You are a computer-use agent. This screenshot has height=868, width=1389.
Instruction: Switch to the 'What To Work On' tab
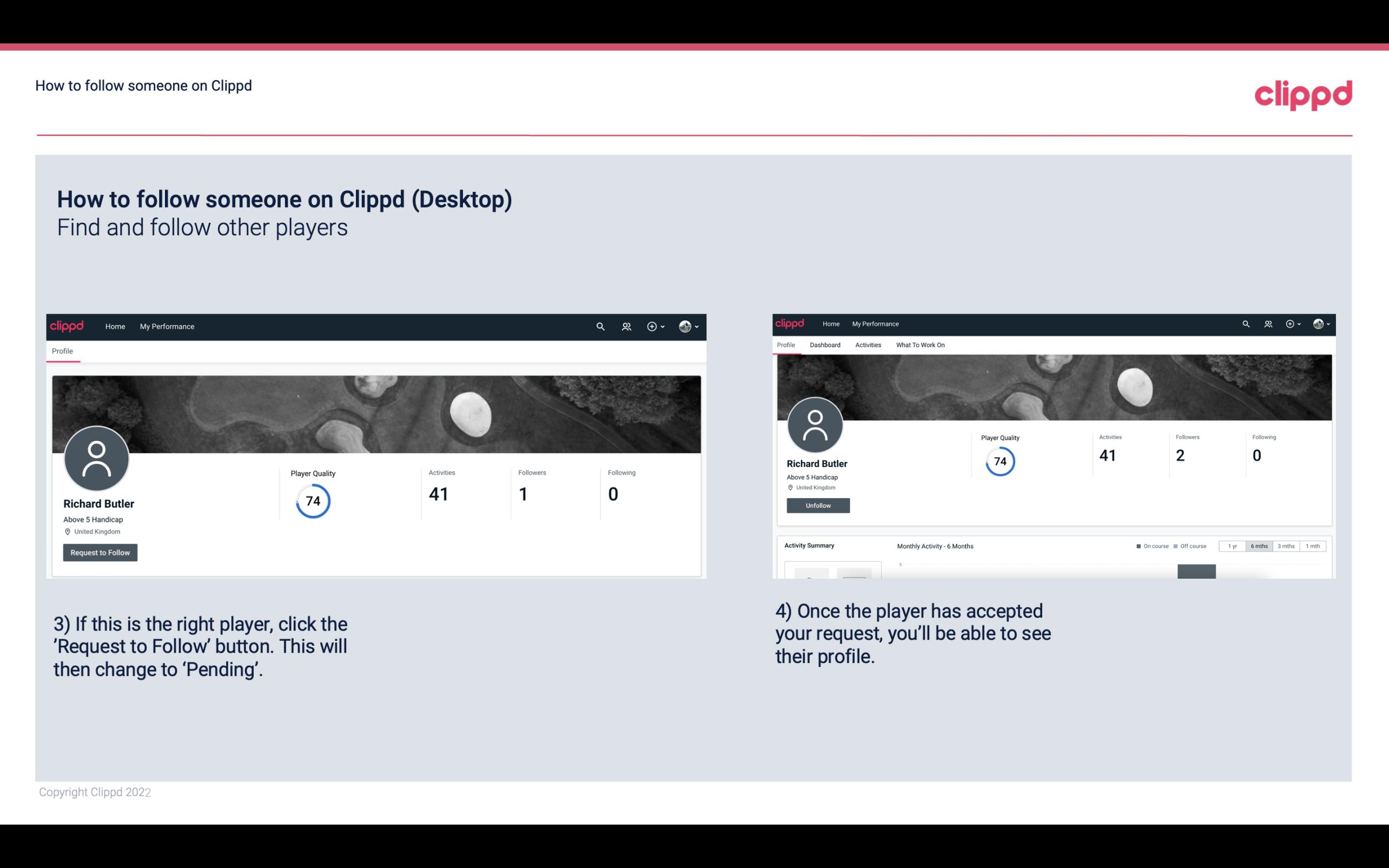click(x=920, y=345)
